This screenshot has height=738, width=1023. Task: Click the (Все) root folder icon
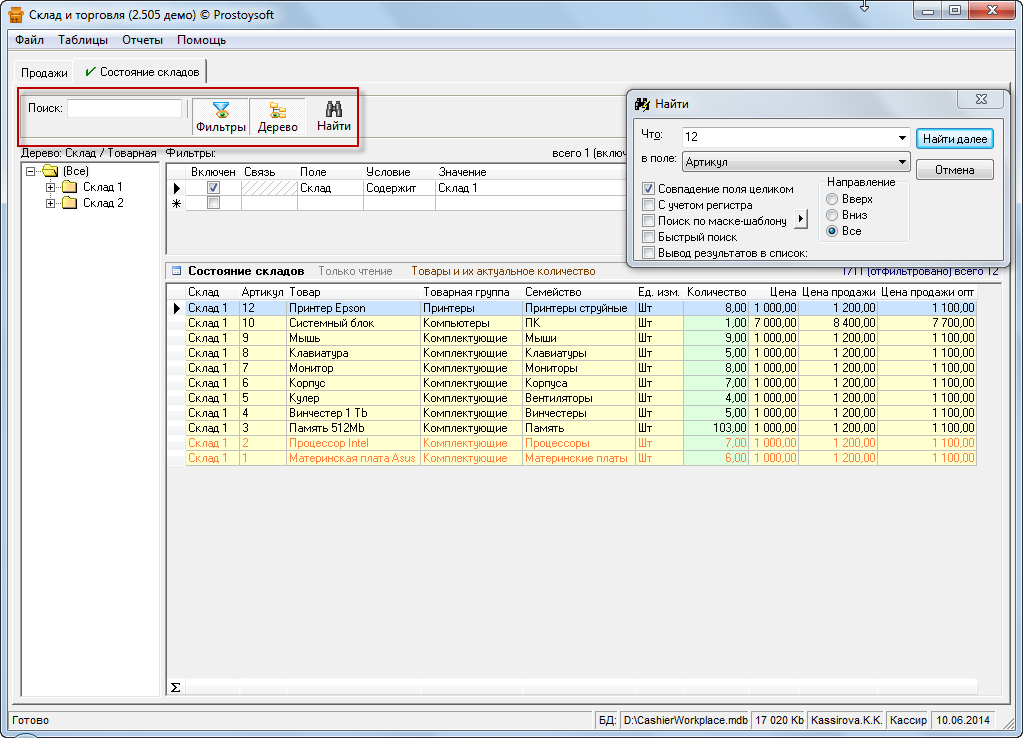(50, 171)
